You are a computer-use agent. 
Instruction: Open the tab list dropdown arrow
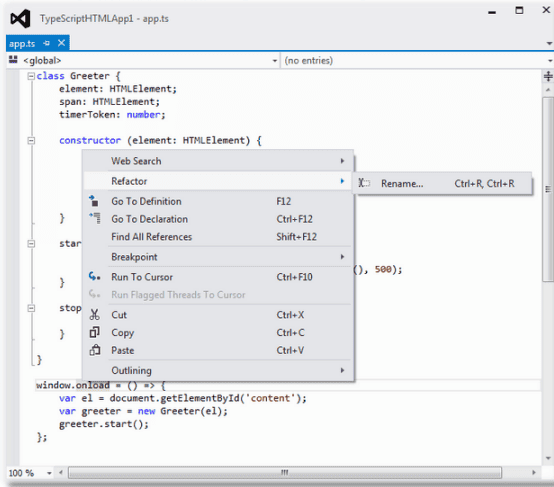click(x=549, y=43)
